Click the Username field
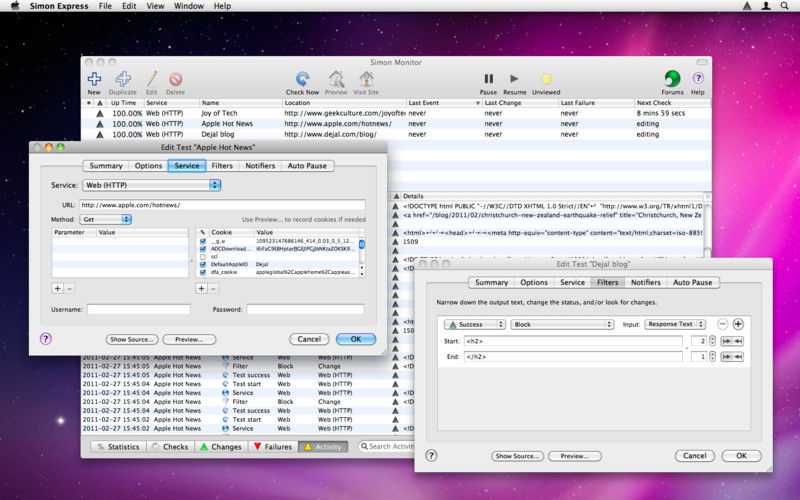 (138, 309)
